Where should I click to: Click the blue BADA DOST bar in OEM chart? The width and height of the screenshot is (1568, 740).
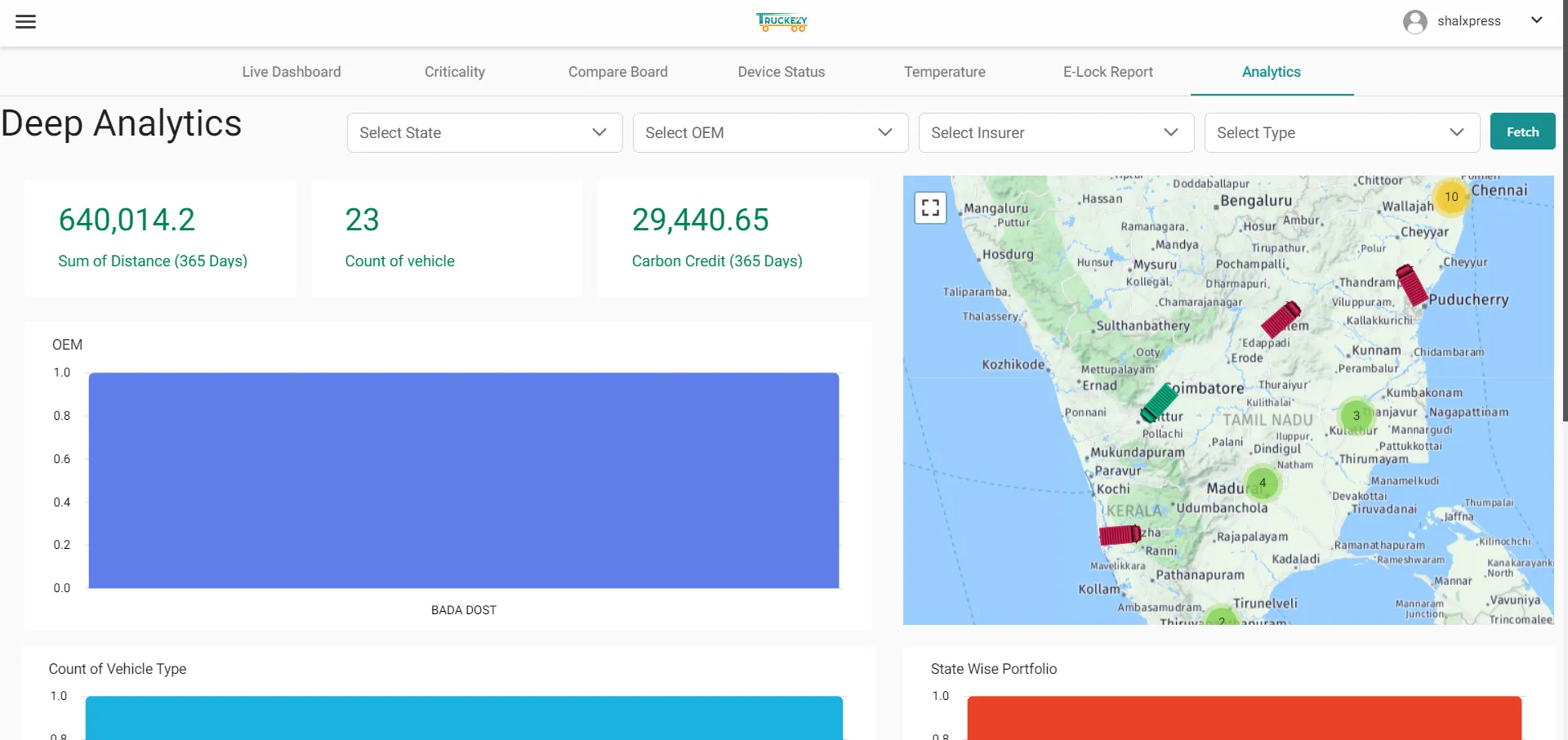coord(464,480)
